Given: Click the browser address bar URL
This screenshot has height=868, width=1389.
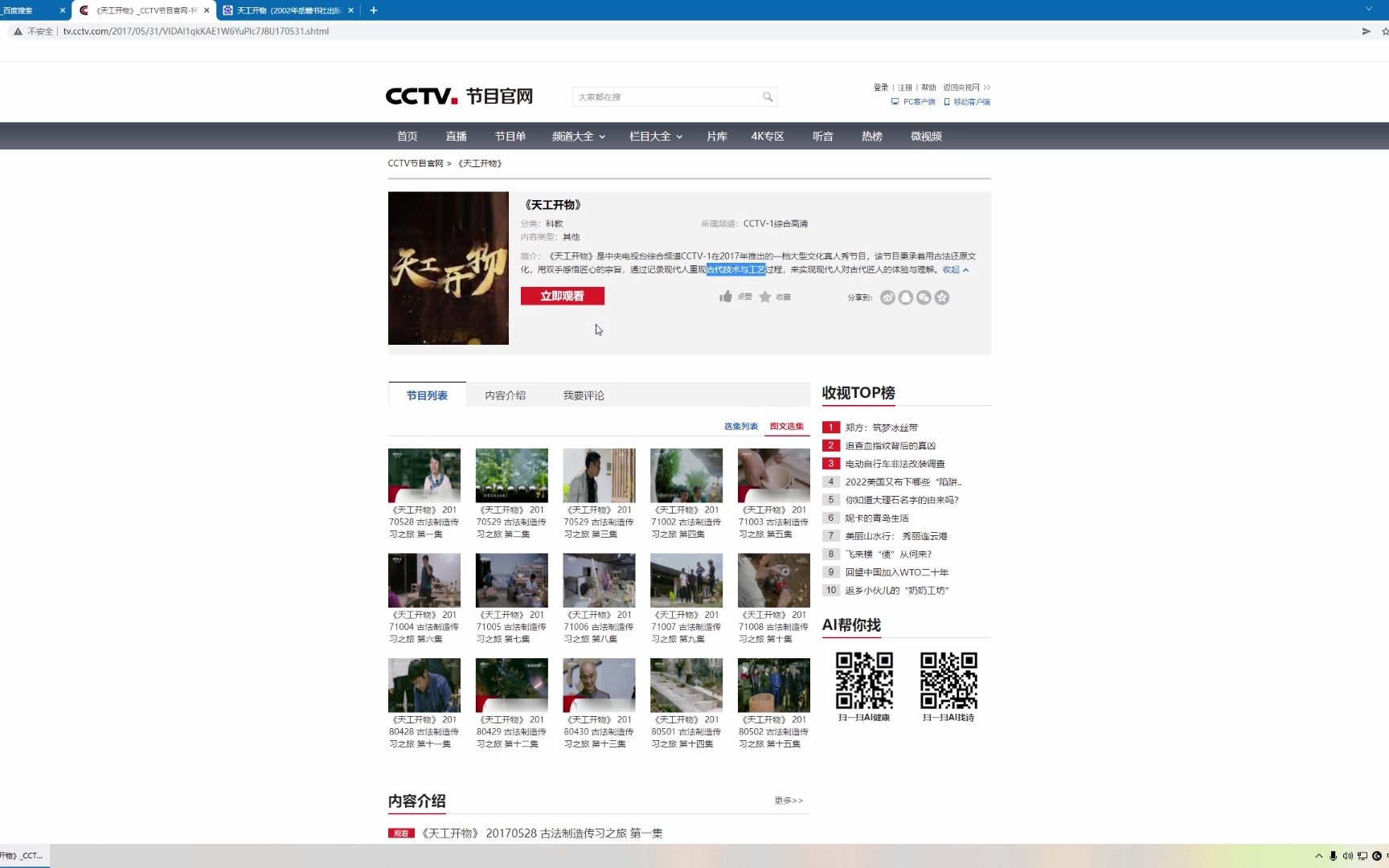Looking at the screenshot, I should pyautogui.click(x=196, y=31).
